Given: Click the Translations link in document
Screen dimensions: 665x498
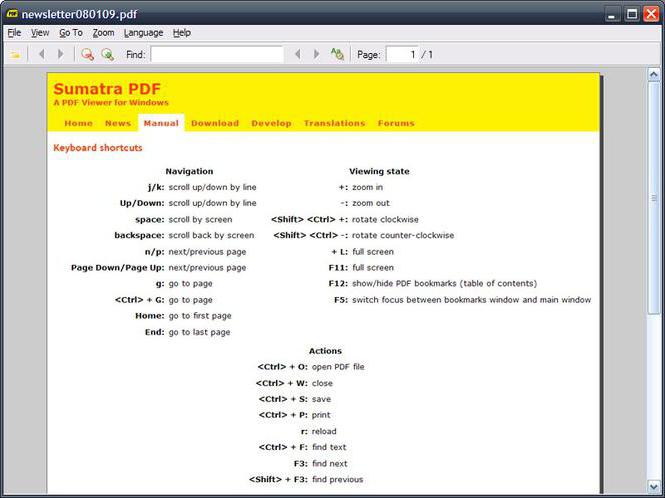Looking at the screenshot, I should point(335,123).
